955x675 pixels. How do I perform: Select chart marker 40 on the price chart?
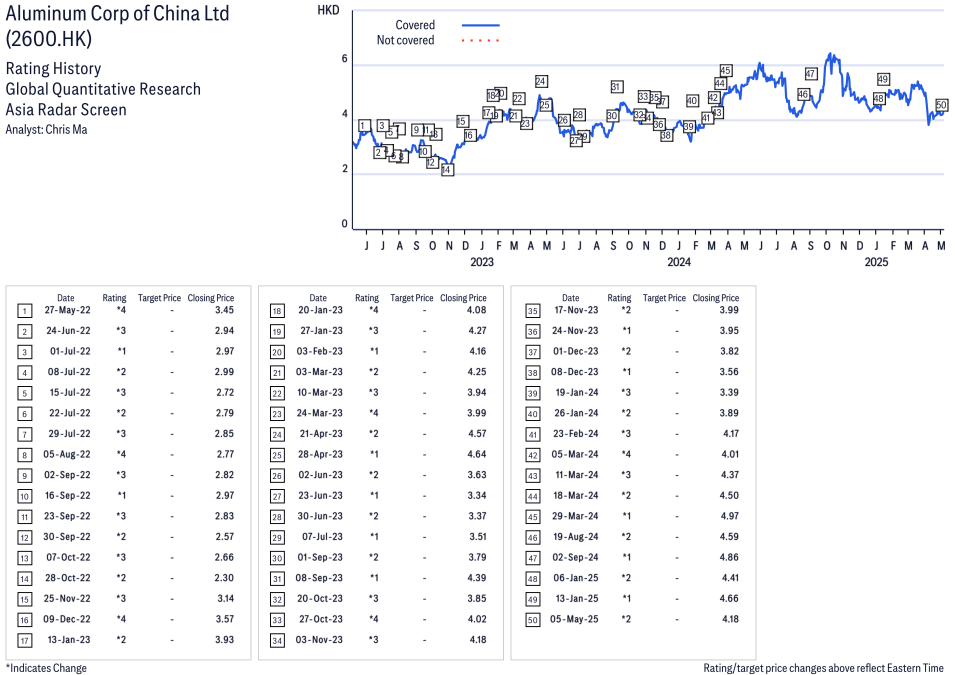(692, 101)
